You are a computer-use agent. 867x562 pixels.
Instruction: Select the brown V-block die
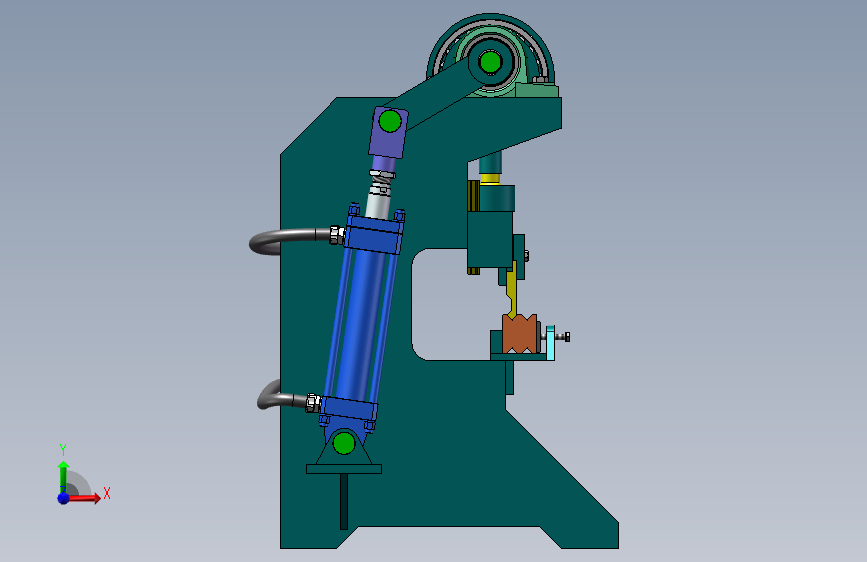point(520,334)
